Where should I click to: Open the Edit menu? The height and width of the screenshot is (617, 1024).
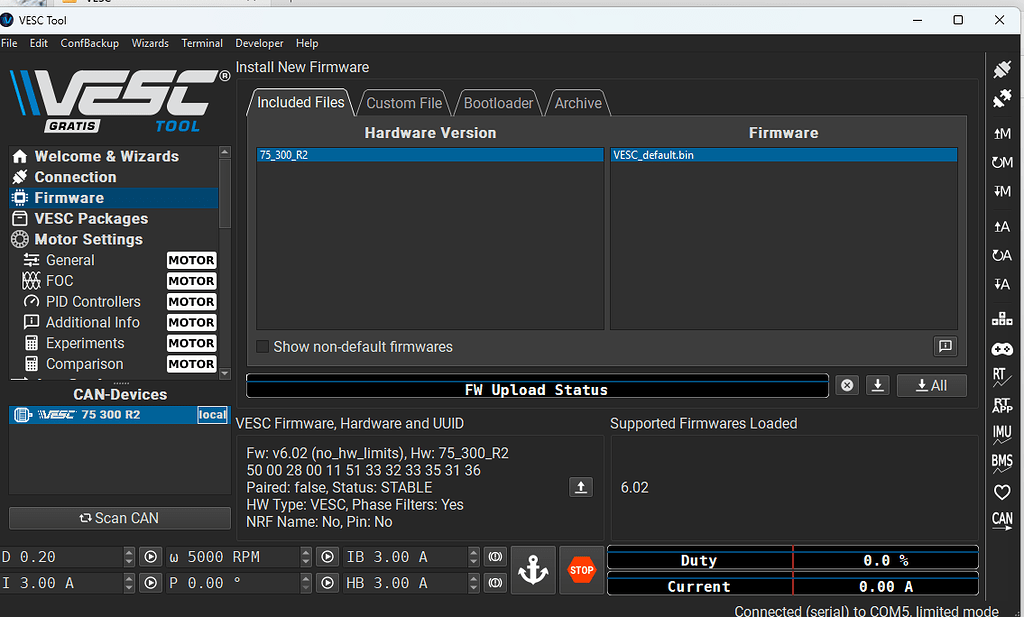[x=39, y=43]
